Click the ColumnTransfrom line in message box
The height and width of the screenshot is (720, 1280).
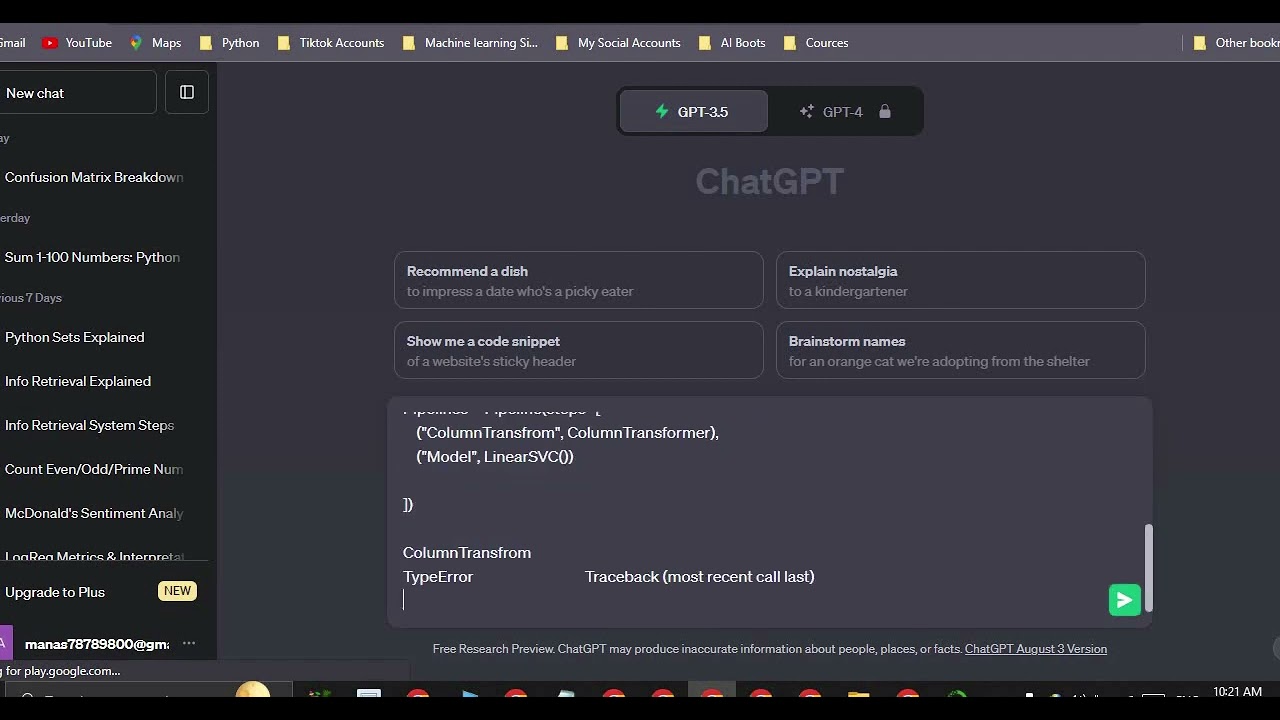pos(467,553)
